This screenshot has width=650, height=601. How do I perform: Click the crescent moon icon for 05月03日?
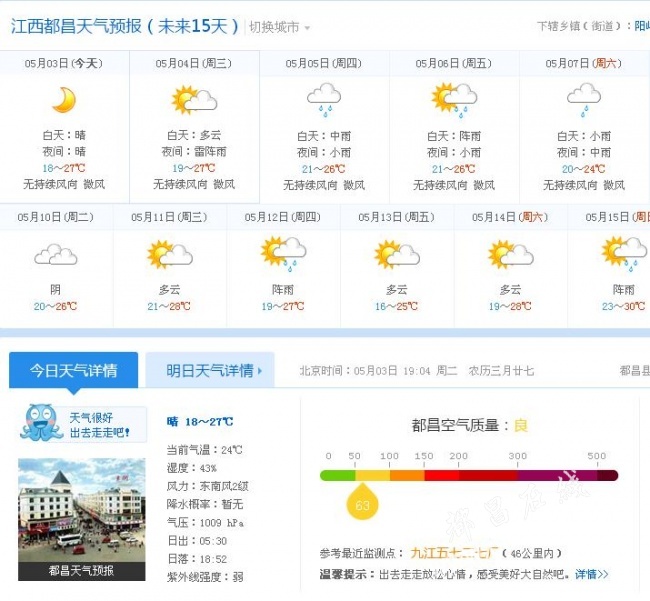(x=64, y=100)
